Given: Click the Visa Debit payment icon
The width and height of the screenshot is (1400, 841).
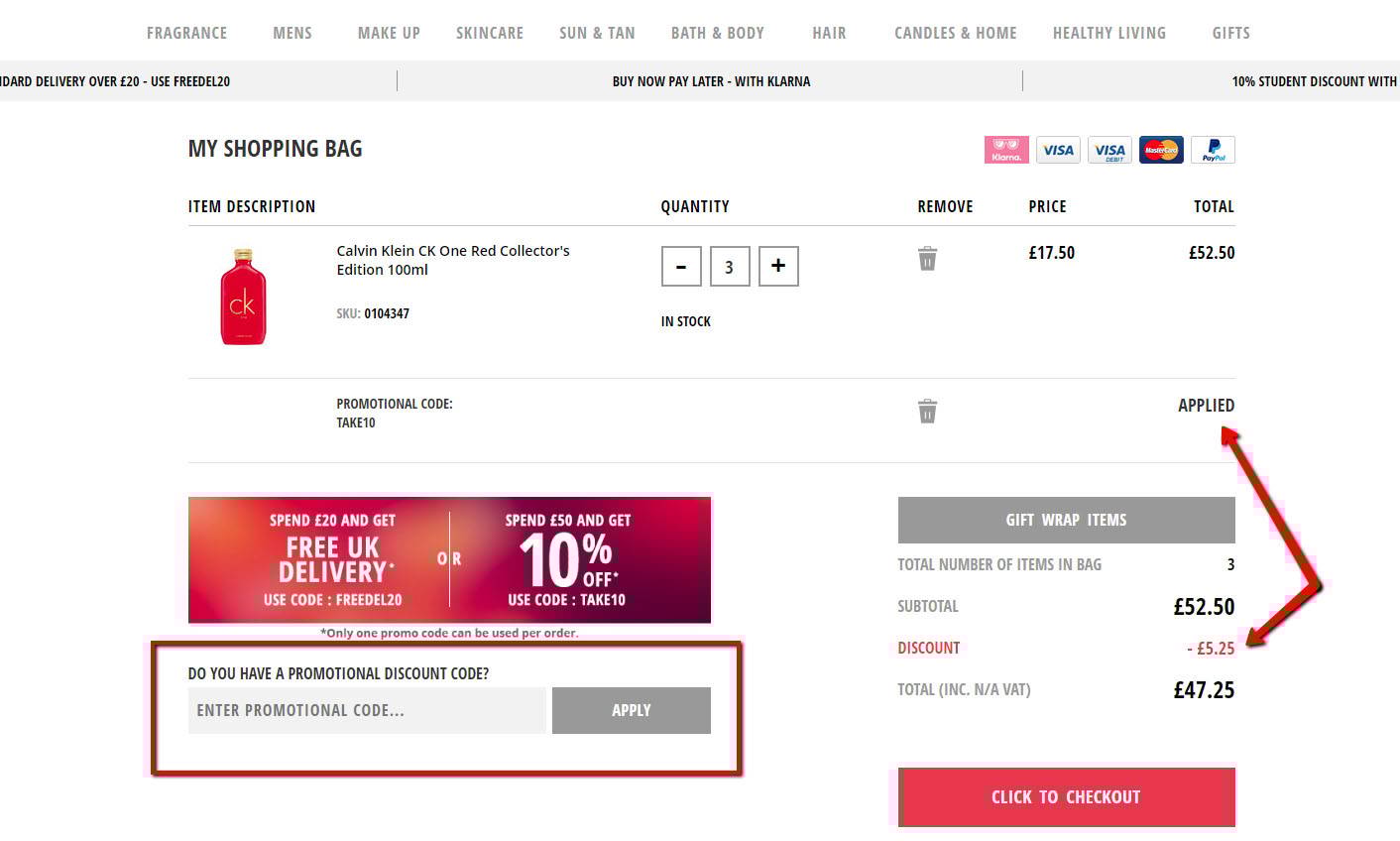Looking at the screenshot, I should tap(1108, 150).
